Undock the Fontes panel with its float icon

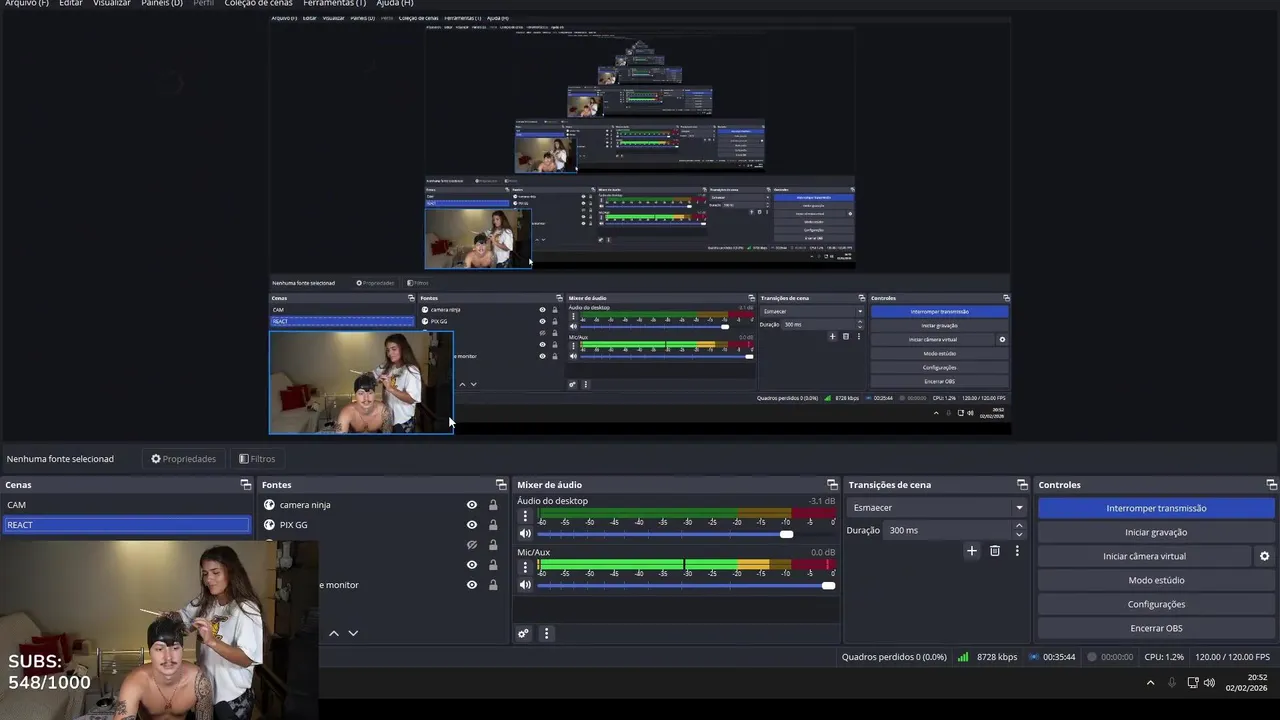(x=501, y=485)
